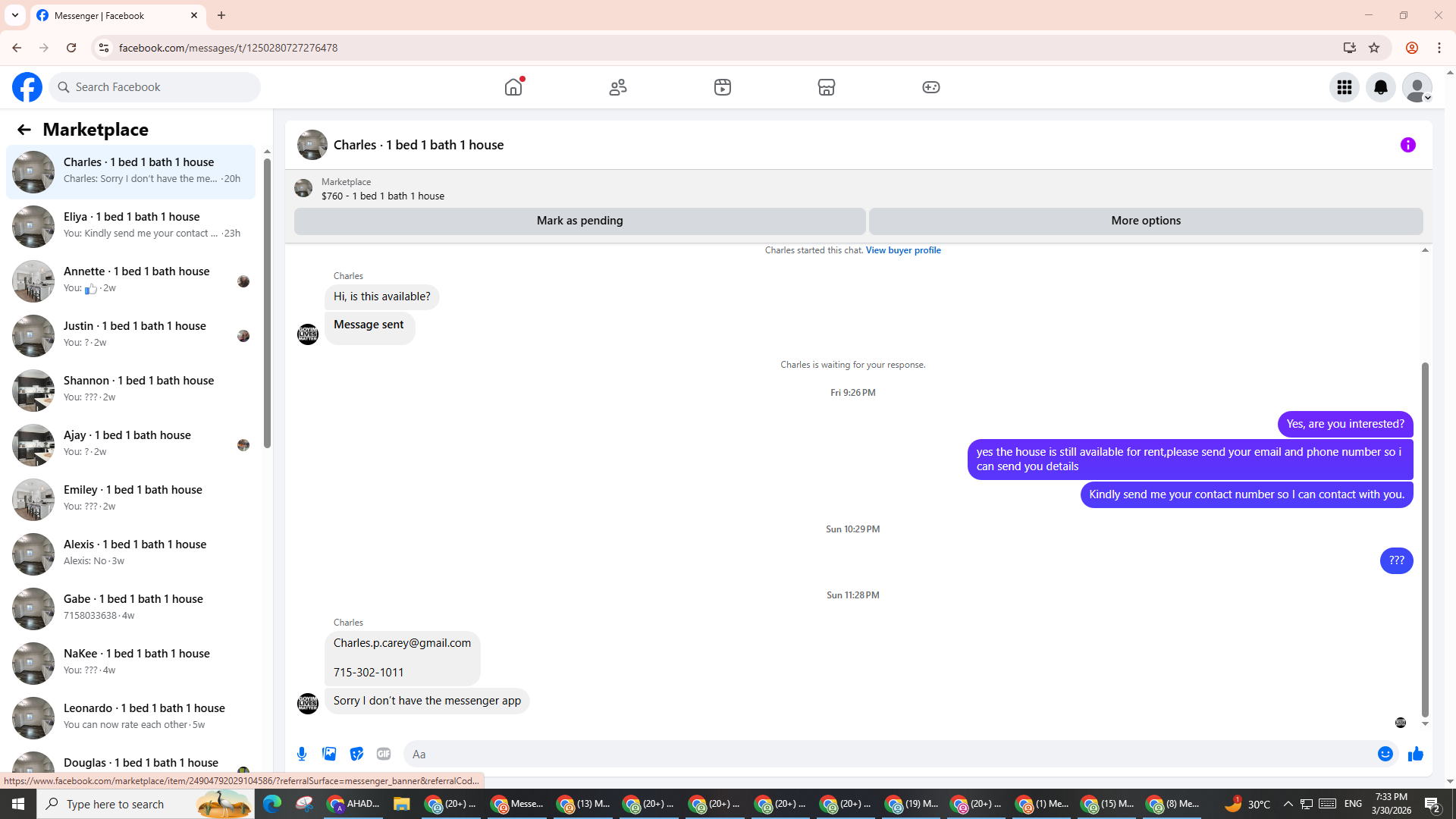
Task: Attach a photo using image icon
Action: pyautogui.click(x=329, y=754)
